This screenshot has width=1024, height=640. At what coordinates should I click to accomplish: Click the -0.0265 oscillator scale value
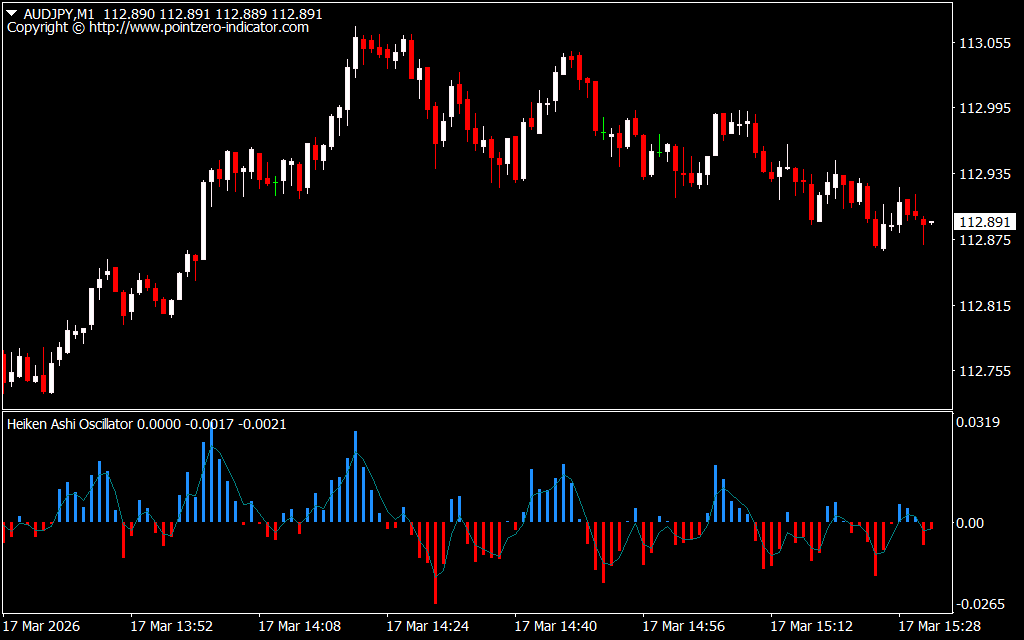979,603
